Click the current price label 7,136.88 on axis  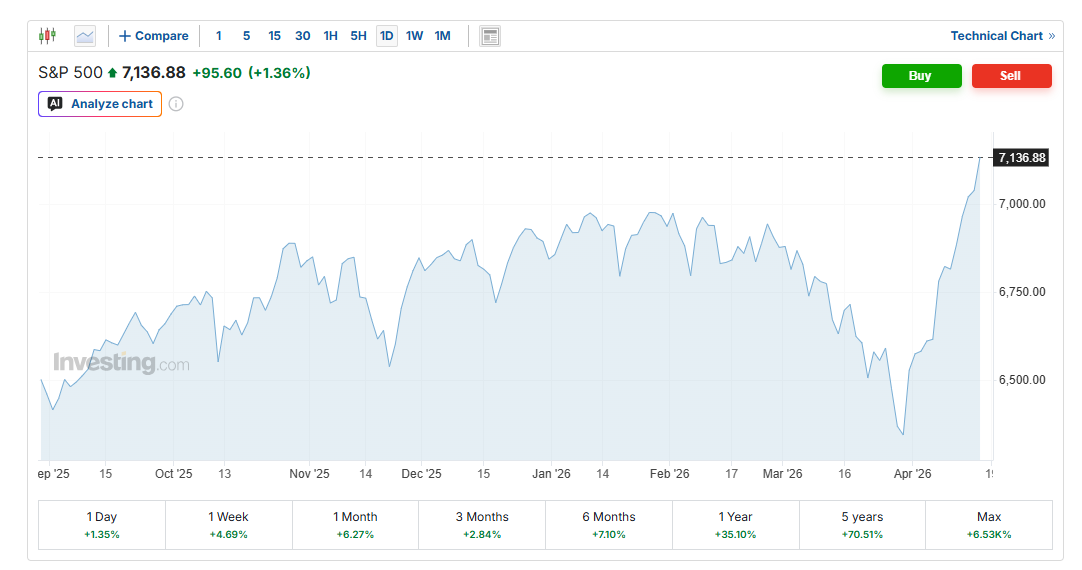click(1021, 158)
